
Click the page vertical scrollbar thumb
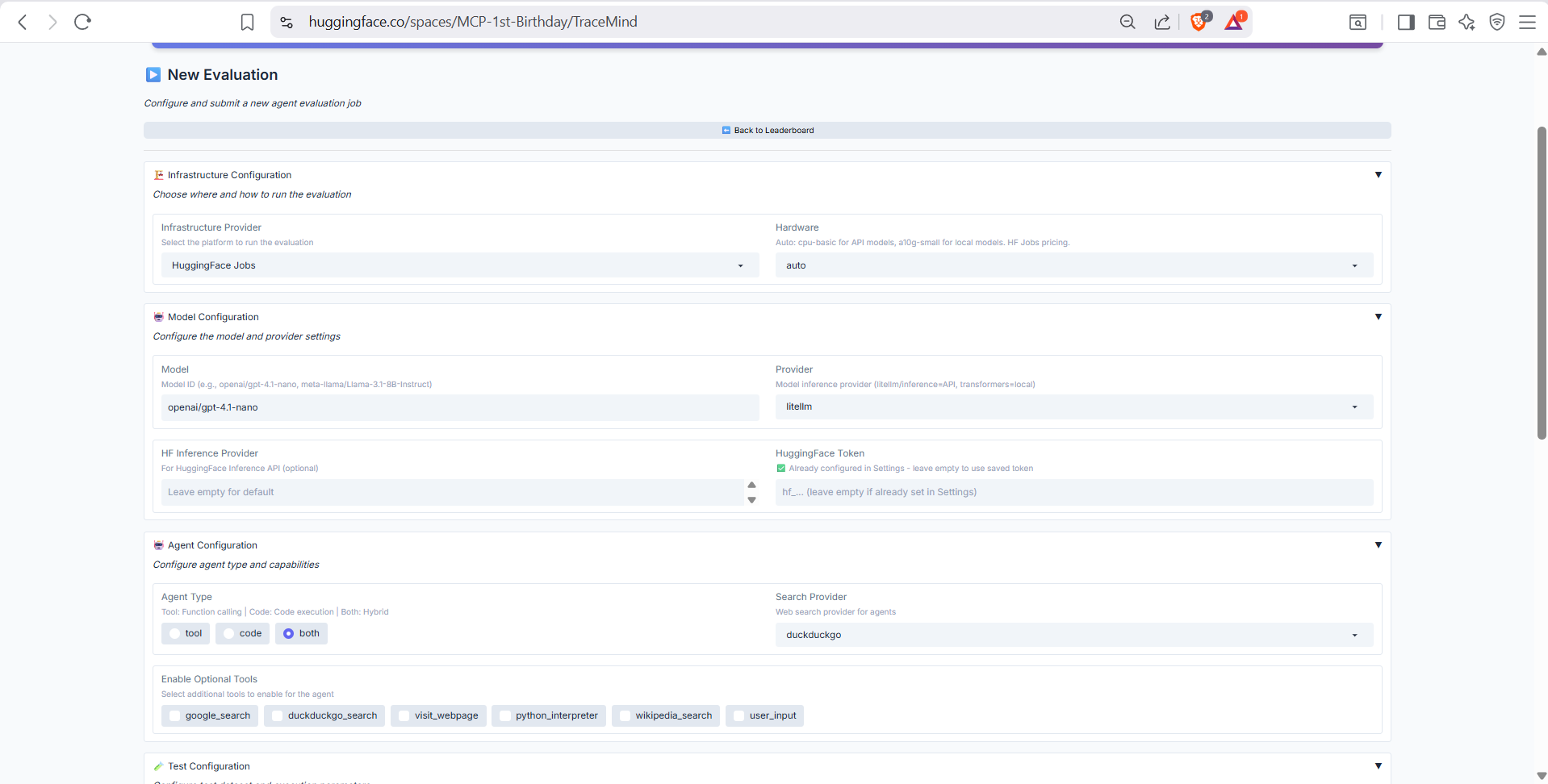(x=1542, y=282)
